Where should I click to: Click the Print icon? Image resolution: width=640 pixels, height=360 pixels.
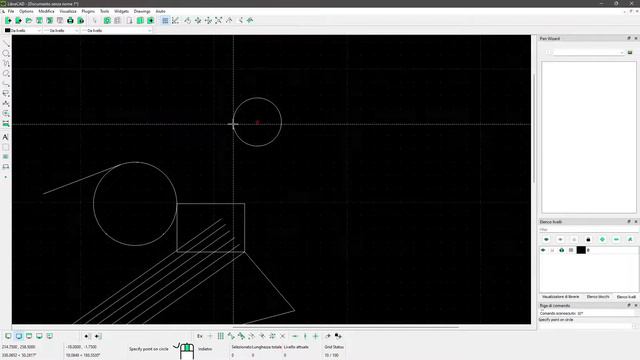pos(70,20)
